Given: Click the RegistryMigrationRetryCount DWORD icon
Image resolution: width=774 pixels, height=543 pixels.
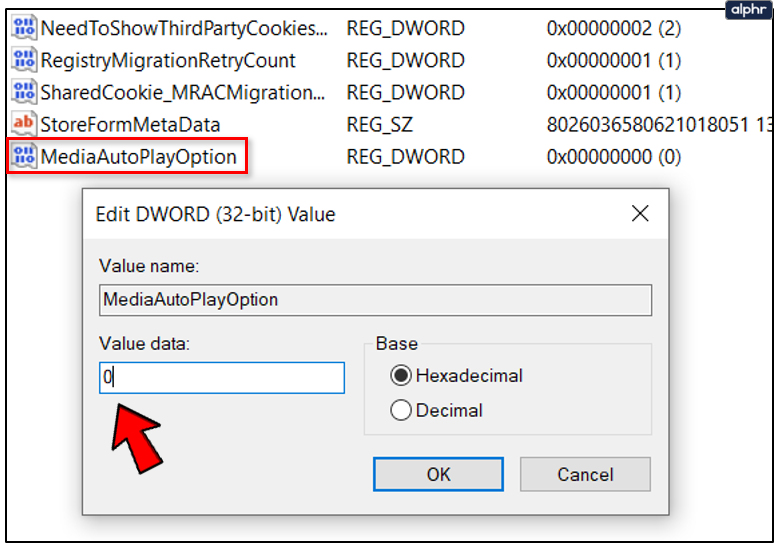Looking at the screenshot, I should pos(24,60).
